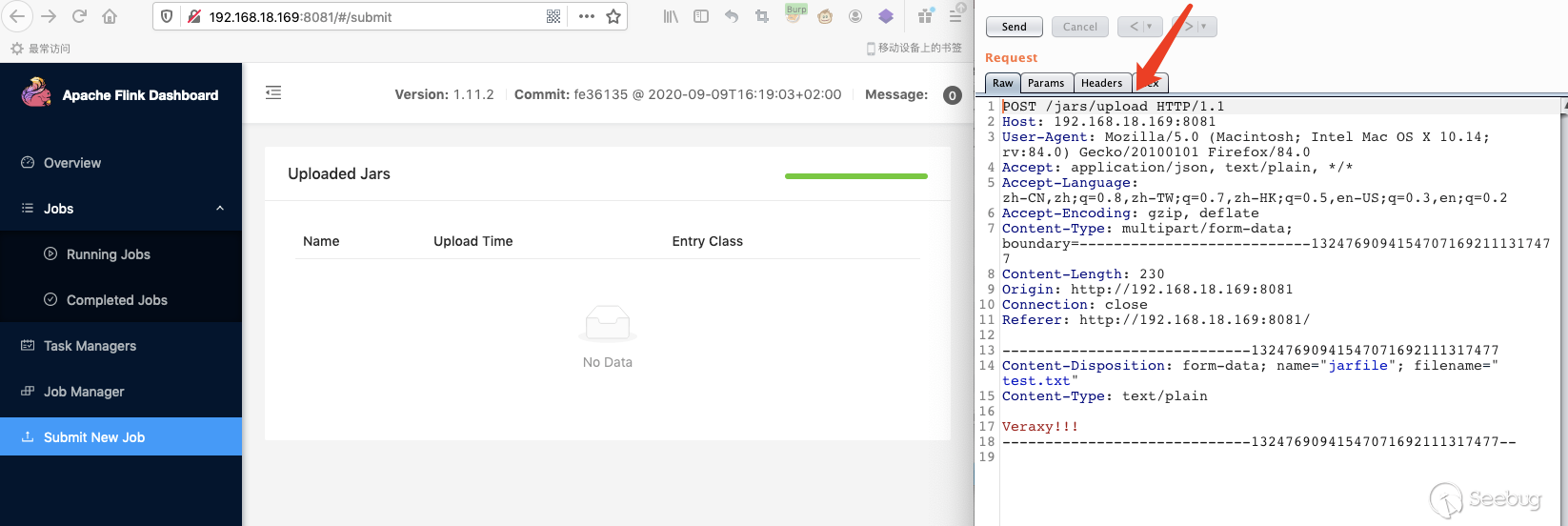Image resolution: width=1568 pixels, height=526 pixels.
Task: Click the purple cube extension icon
Action: coord(886,16)
